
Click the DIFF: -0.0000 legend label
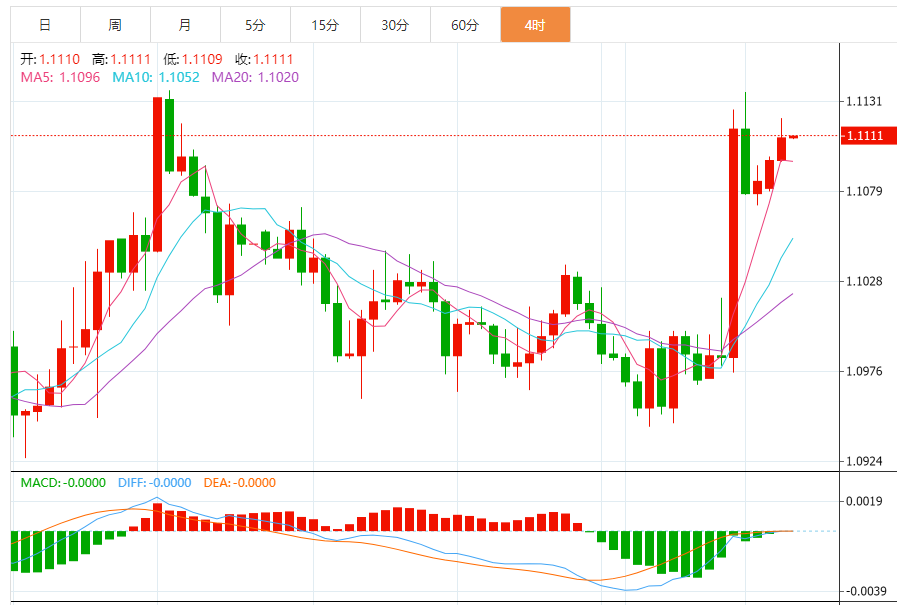click(x=154, y=483)
